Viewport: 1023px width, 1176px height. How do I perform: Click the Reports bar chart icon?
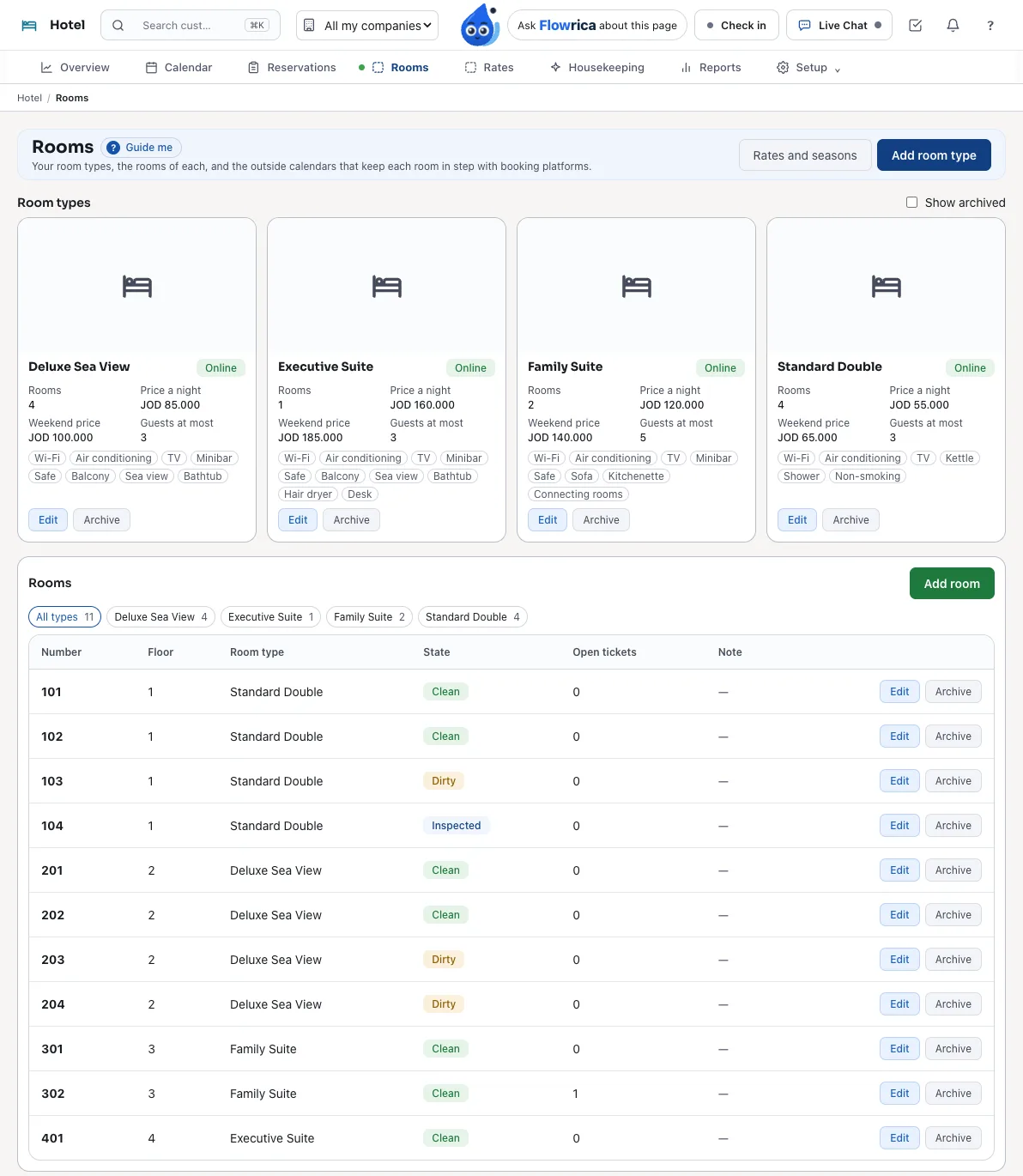click(x=686, y=68)
